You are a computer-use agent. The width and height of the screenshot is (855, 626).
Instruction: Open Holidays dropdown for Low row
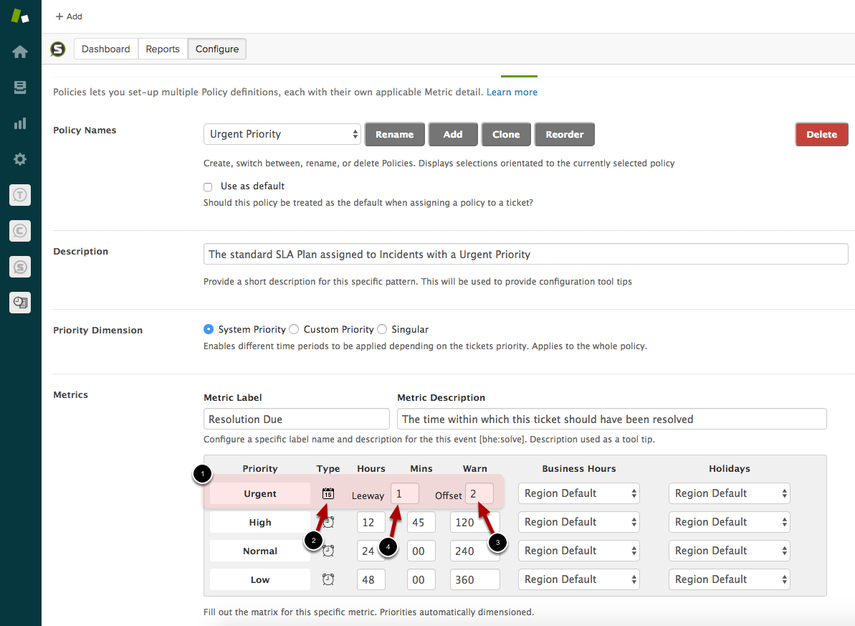[x=729, y=580]
